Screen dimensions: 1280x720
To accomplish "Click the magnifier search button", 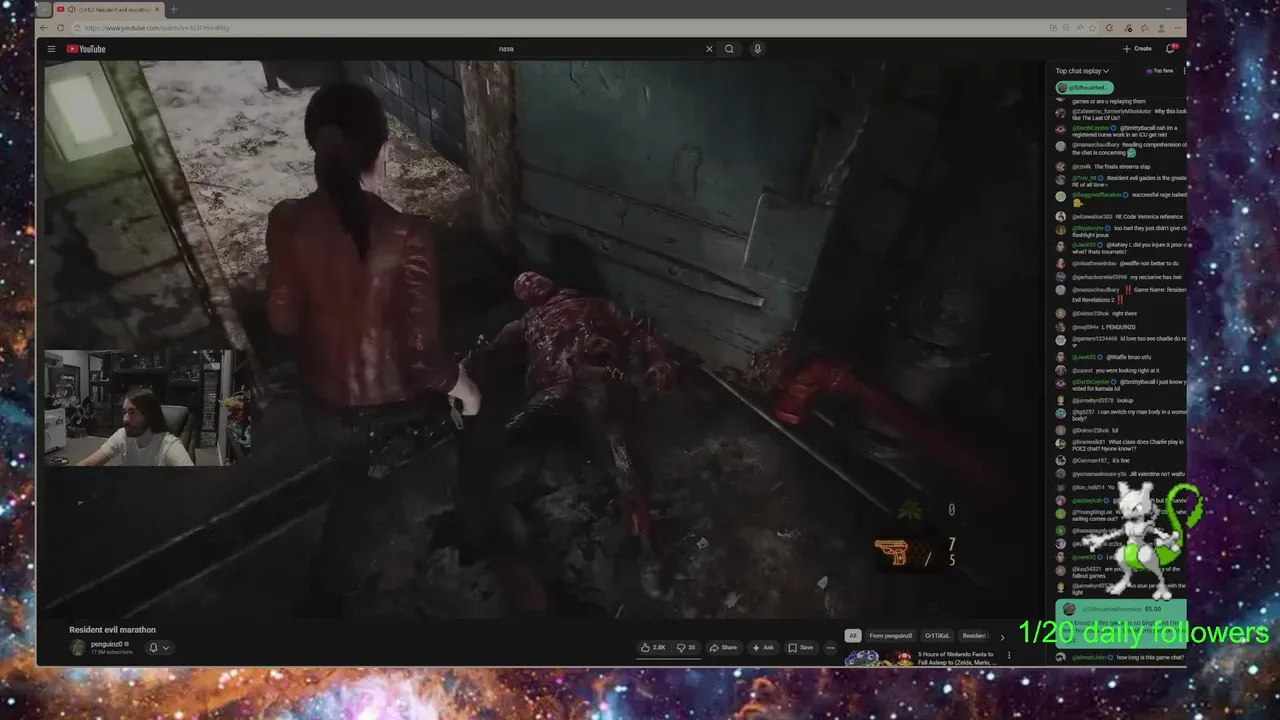I will (729, 49).
